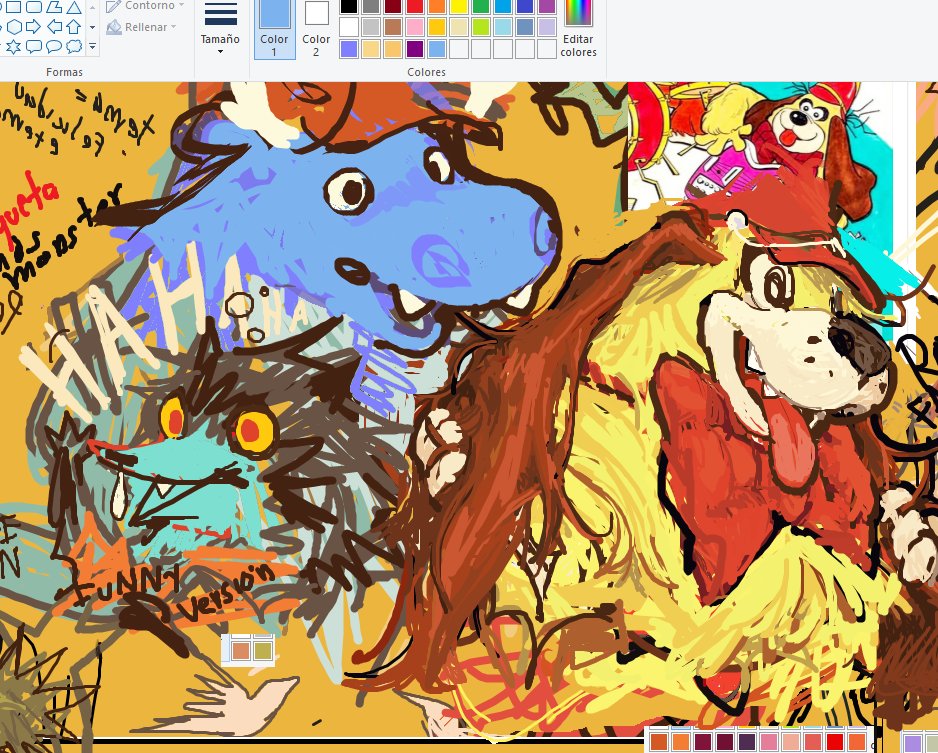Viewport: 938px width, 753px height.
Task: Select the light turquoise swatch
Action: pos(503,27)
